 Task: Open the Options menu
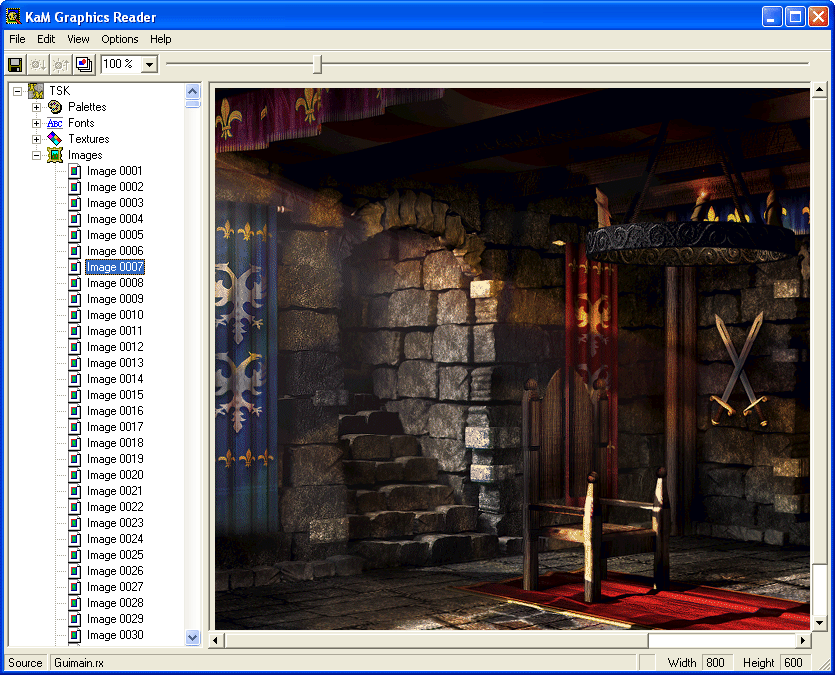(120, 39)
